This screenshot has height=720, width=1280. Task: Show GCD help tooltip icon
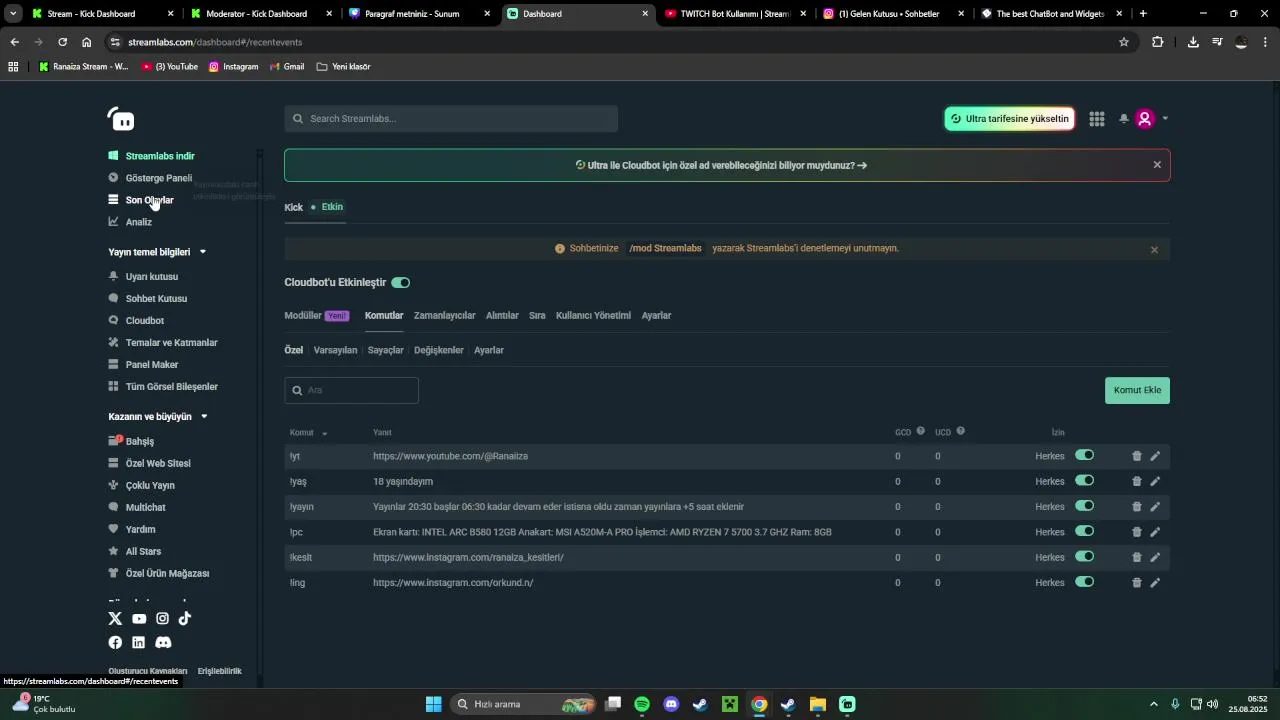(x=920, y=431)
